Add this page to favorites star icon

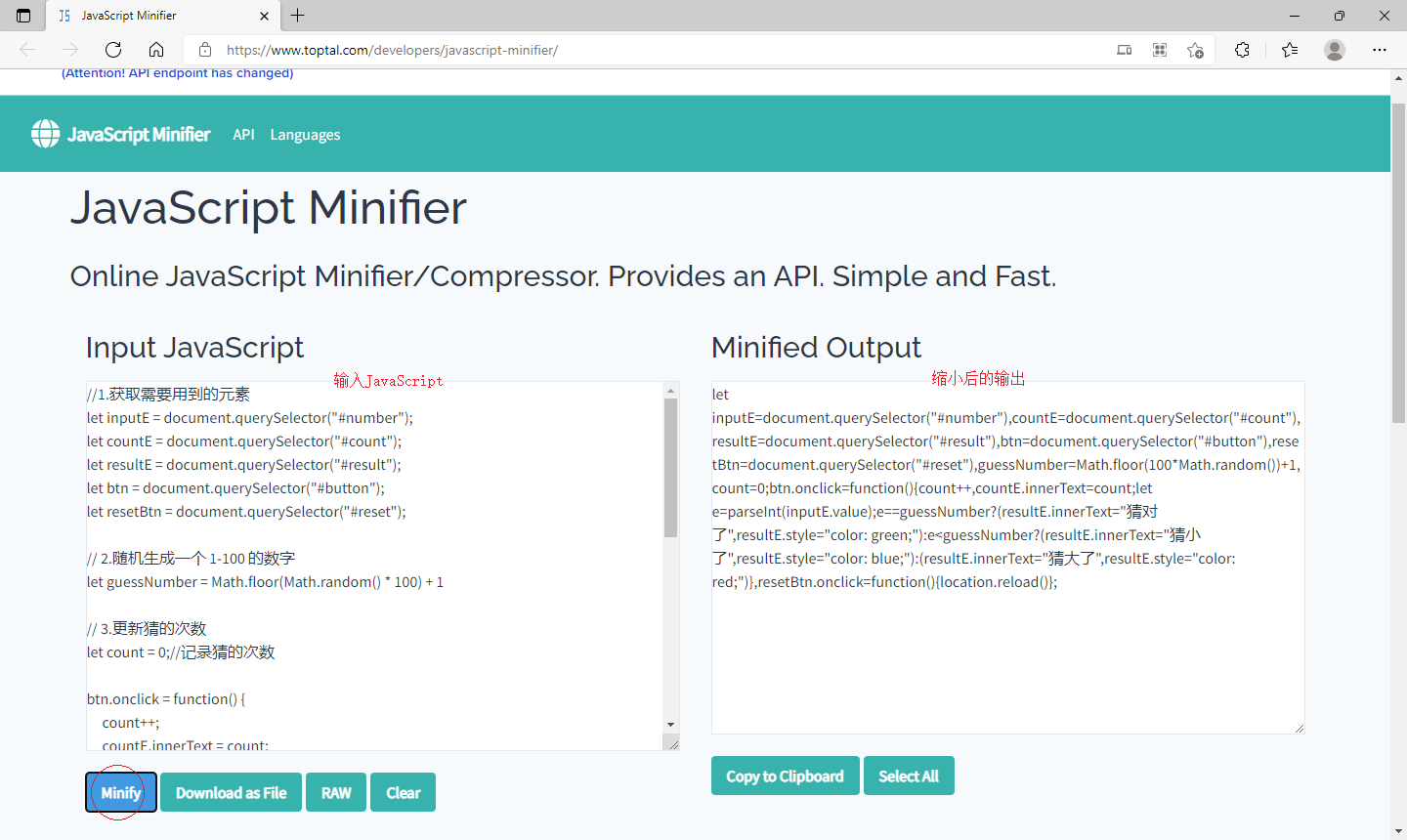pyautogui.click(x=1195, y=50)
